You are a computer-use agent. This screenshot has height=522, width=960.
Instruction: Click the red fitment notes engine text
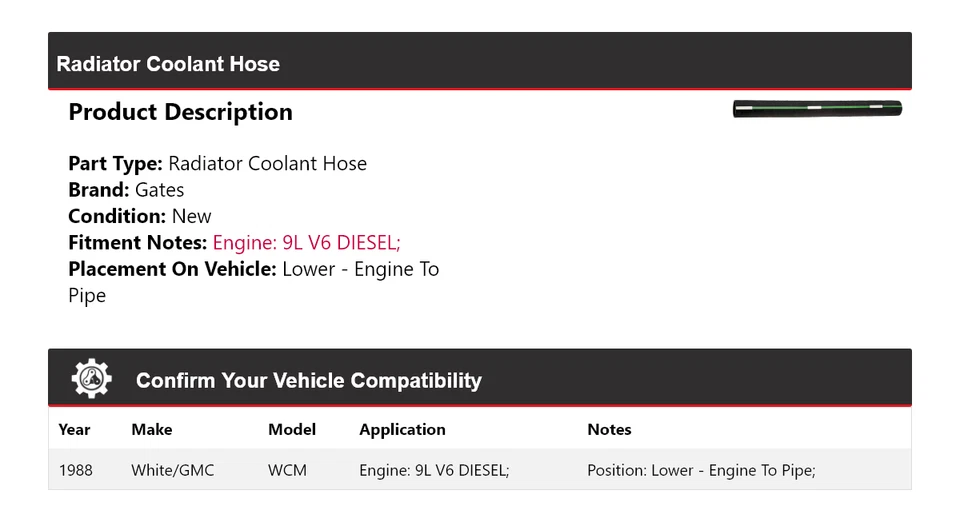[x=307, y=242]
